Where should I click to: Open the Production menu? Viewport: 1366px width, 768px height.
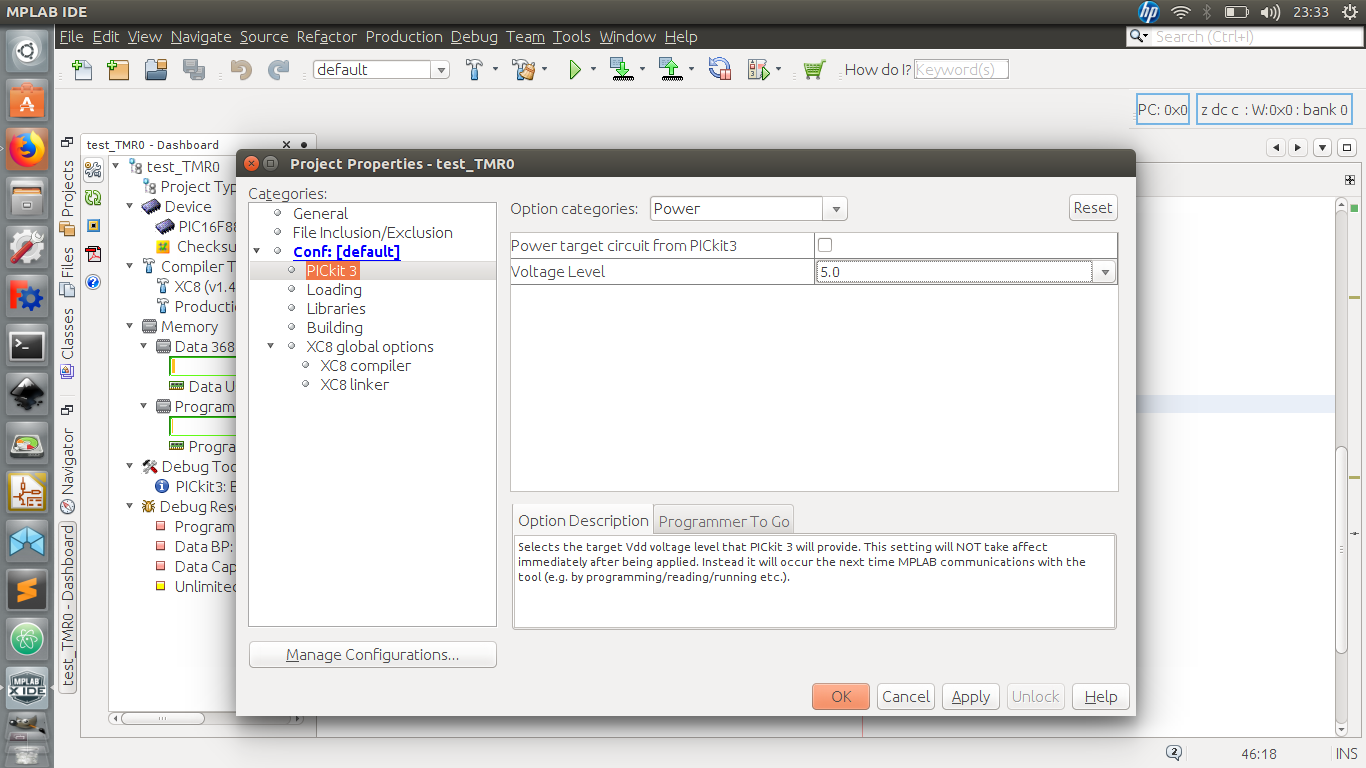404,37
